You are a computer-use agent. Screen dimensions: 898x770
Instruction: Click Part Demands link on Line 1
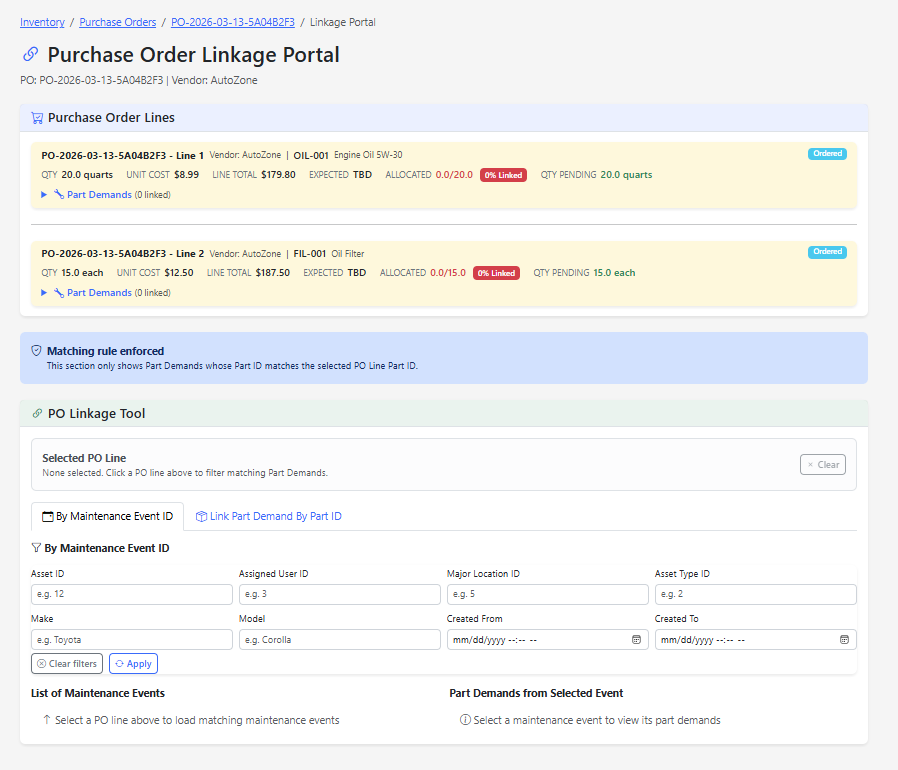(99, 195)
